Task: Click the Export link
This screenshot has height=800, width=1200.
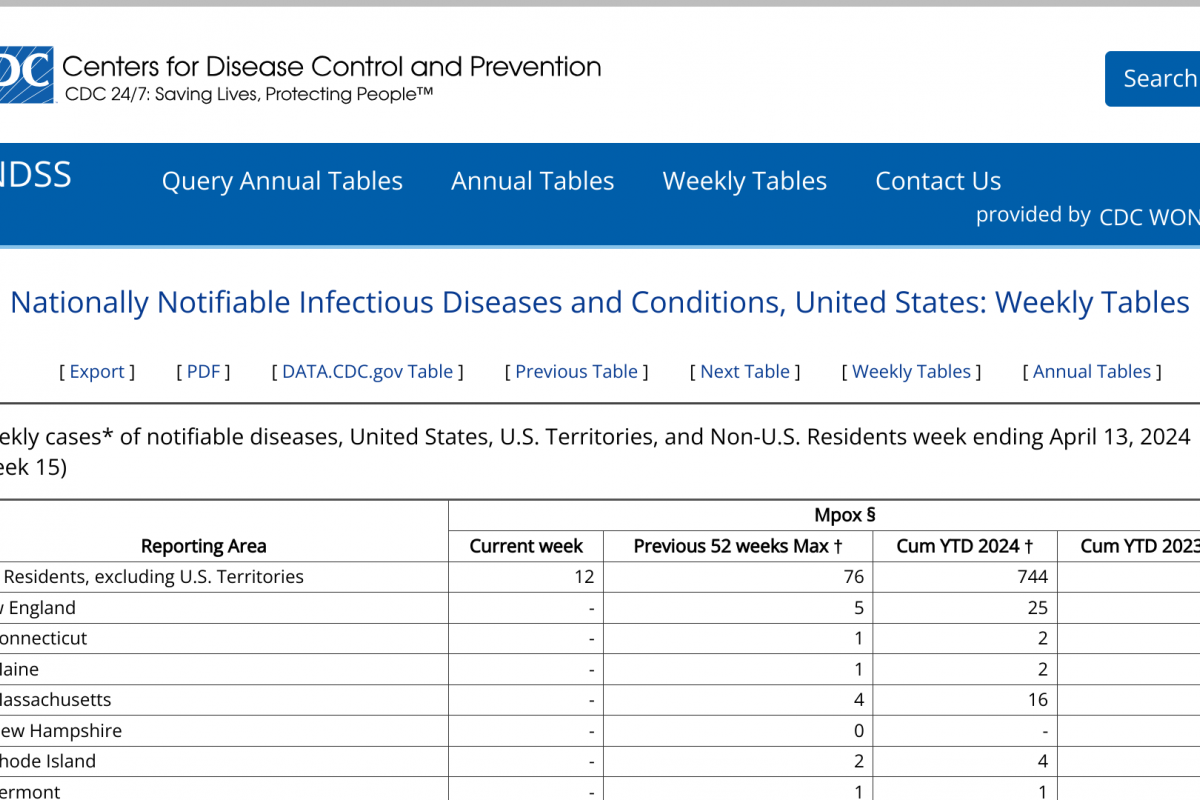Action: coord(97,372)
